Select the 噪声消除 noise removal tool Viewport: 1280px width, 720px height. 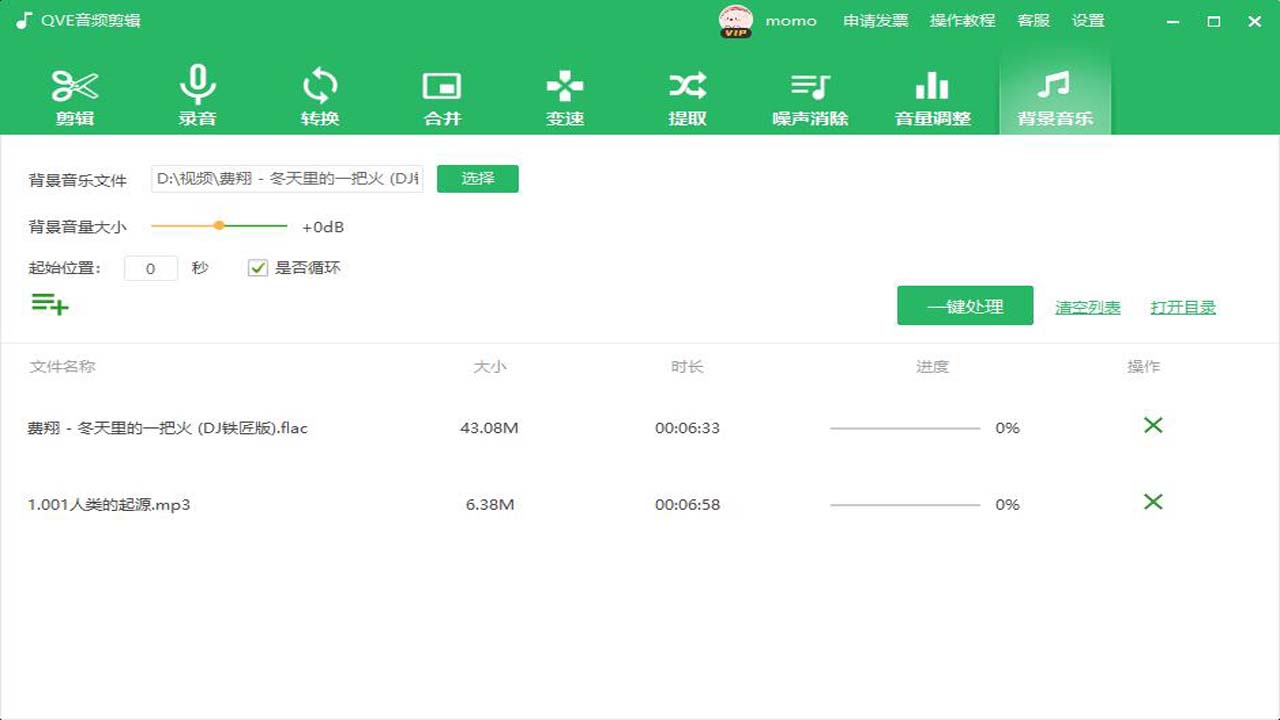[x=809, y=92]
